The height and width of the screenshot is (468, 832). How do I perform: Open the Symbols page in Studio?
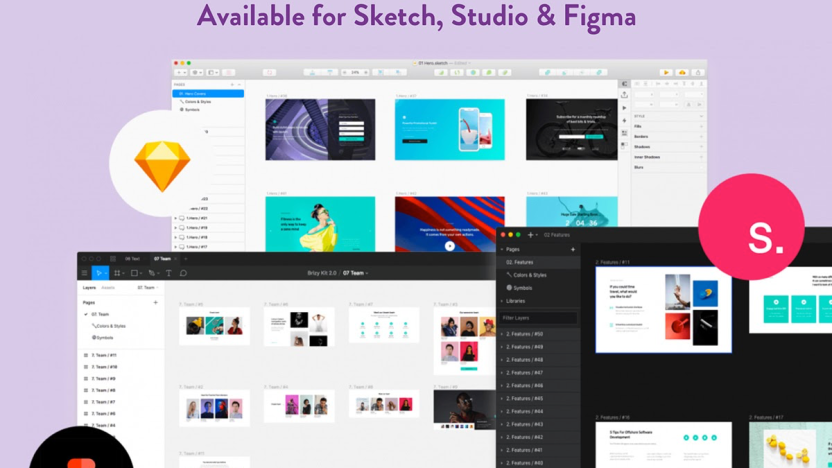pos(519,288)
